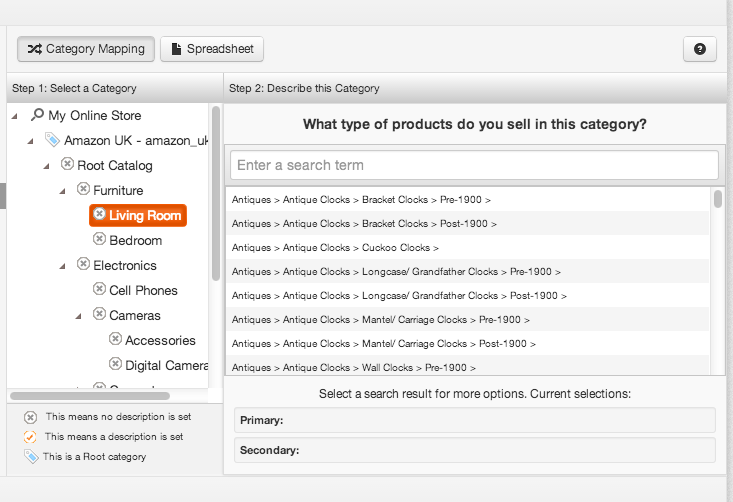Collapse the Furniture node
Image resolution: width=733 pixels, height=502 pixels.
[62, 191]
